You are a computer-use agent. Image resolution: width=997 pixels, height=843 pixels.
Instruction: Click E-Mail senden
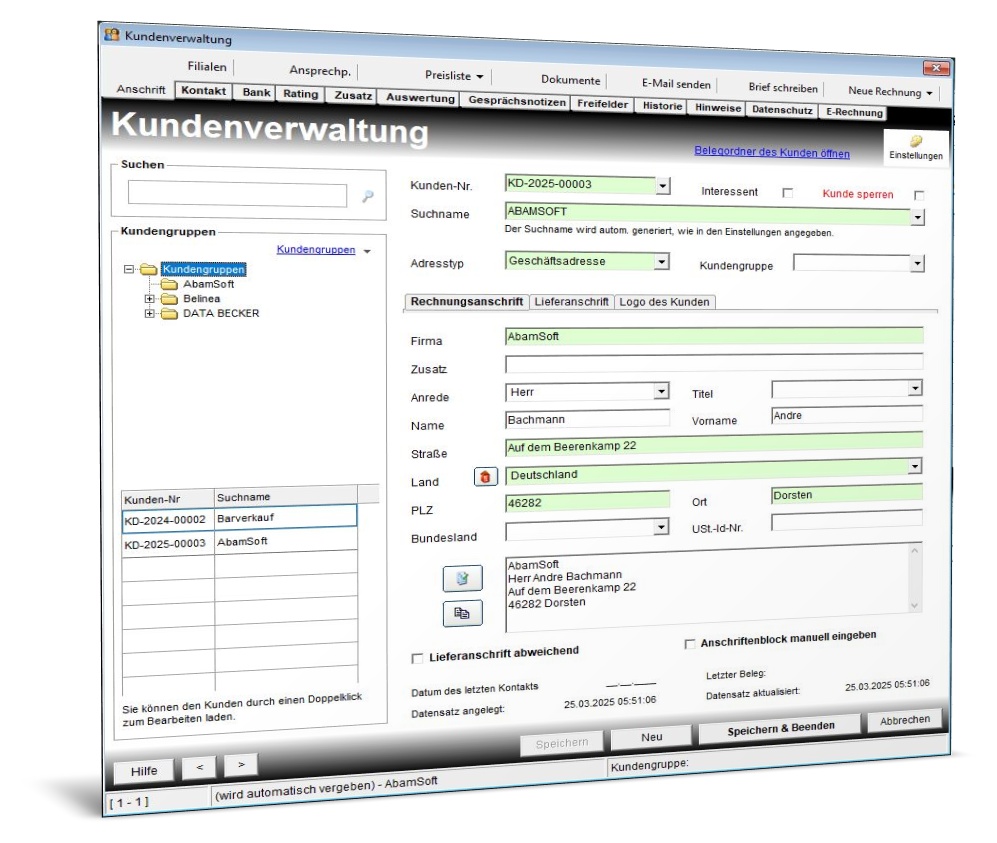[676, 84]
